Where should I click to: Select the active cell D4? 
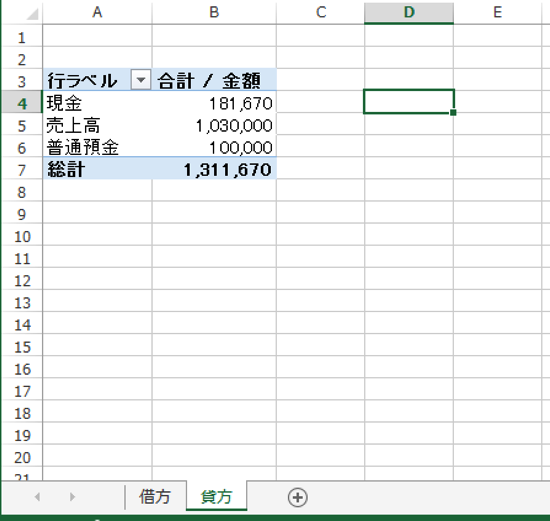point(409,102)
